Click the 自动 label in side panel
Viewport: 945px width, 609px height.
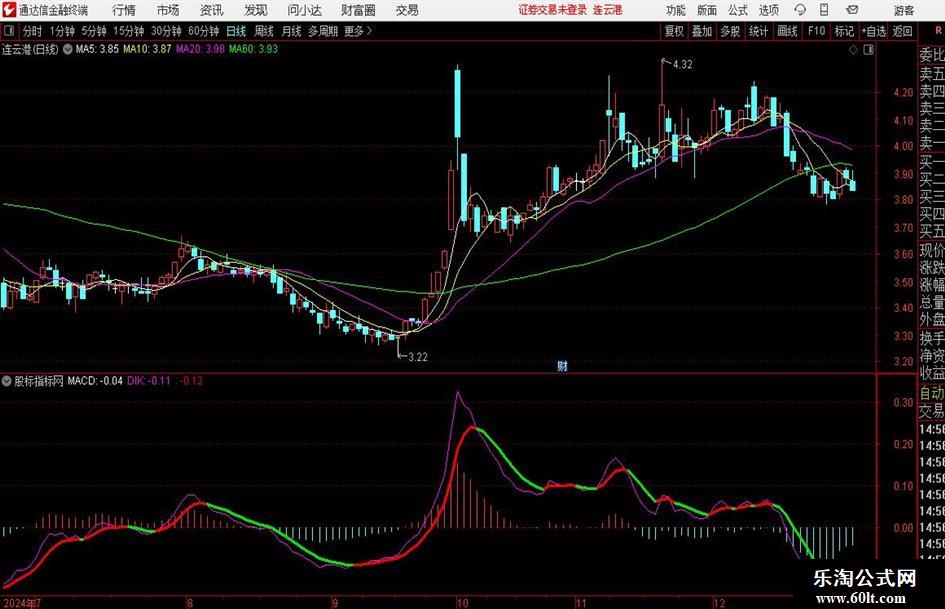tap(932, 393)
